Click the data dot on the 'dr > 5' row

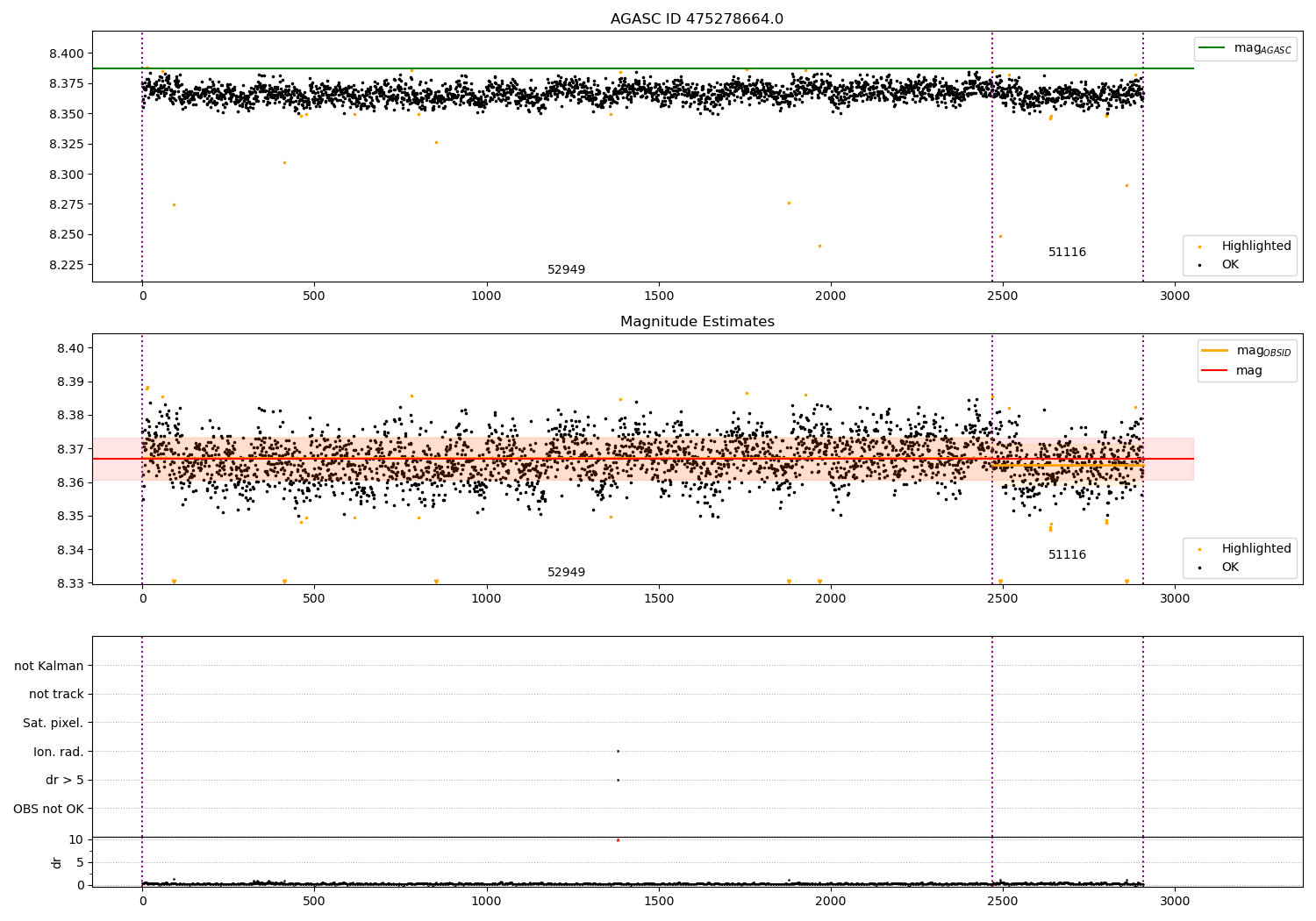point(618,780)
